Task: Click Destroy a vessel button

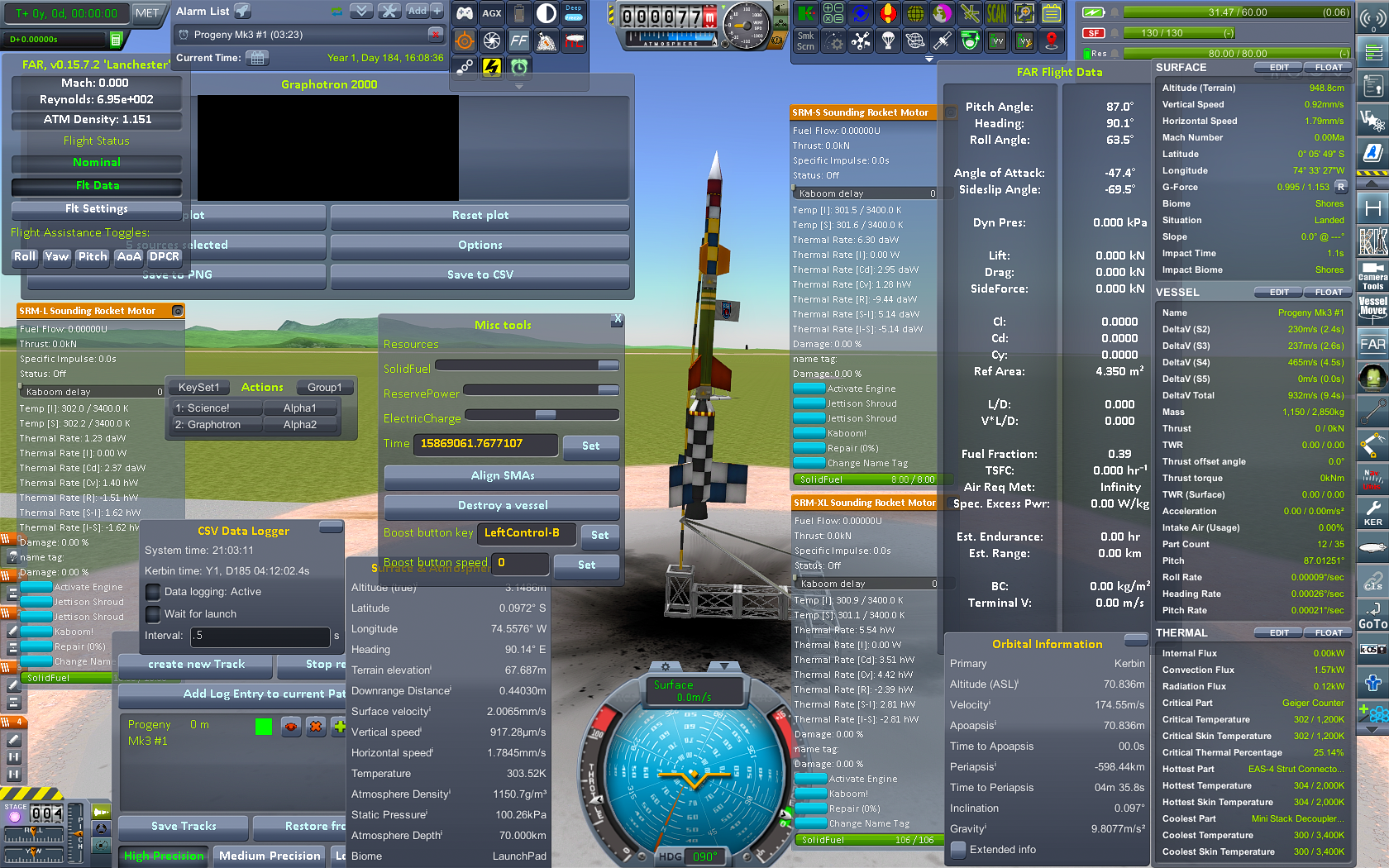Action: tap(503, 505)
